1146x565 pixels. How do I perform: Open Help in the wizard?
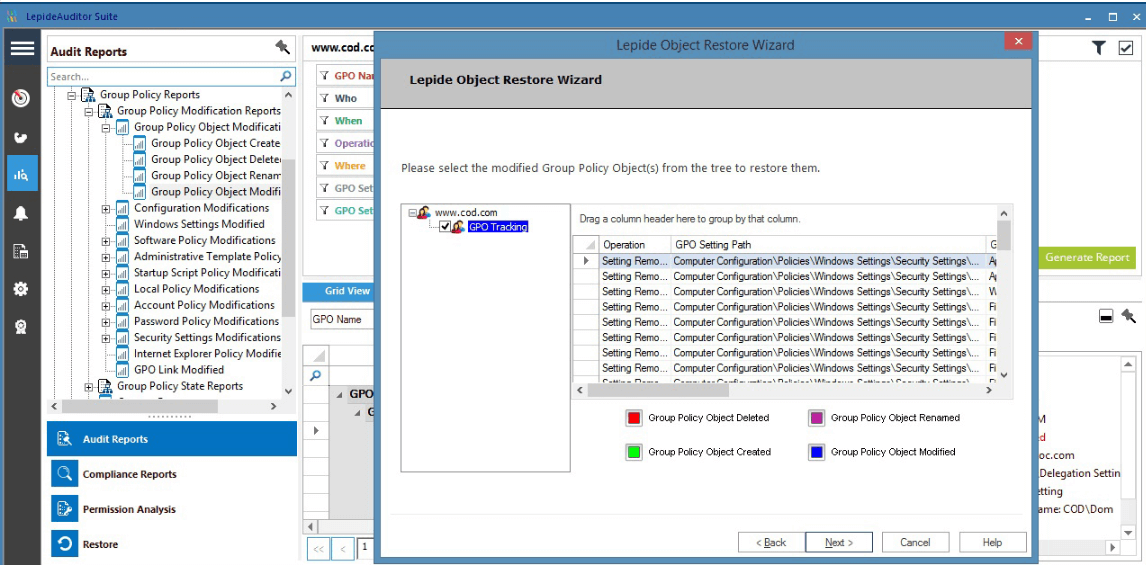click(x=993, y=542)
